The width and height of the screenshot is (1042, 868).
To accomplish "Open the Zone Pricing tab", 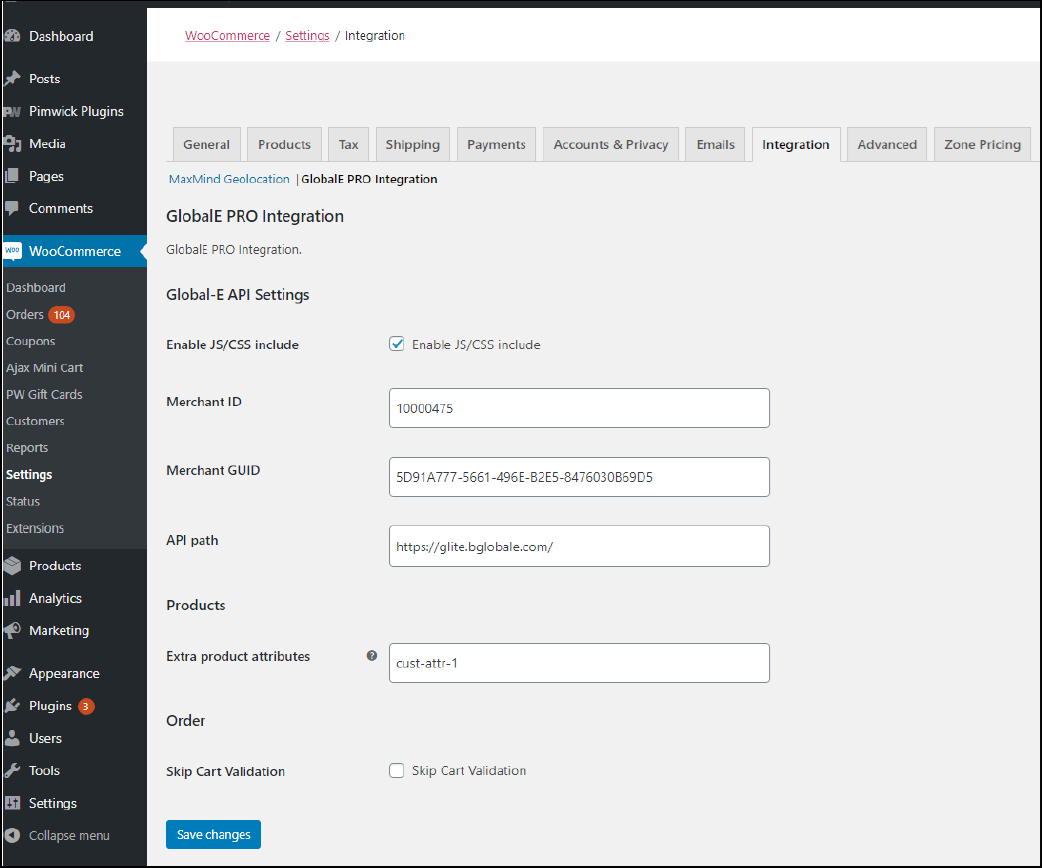I will click(981, 144).
